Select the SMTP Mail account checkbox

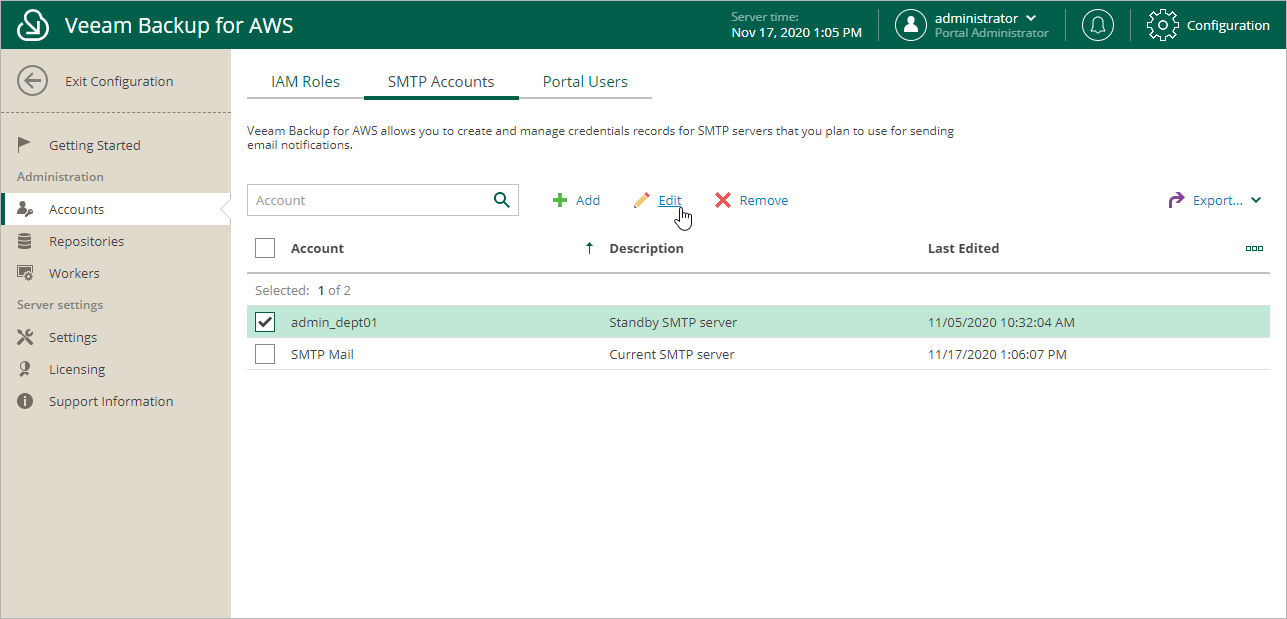(265, 353)
